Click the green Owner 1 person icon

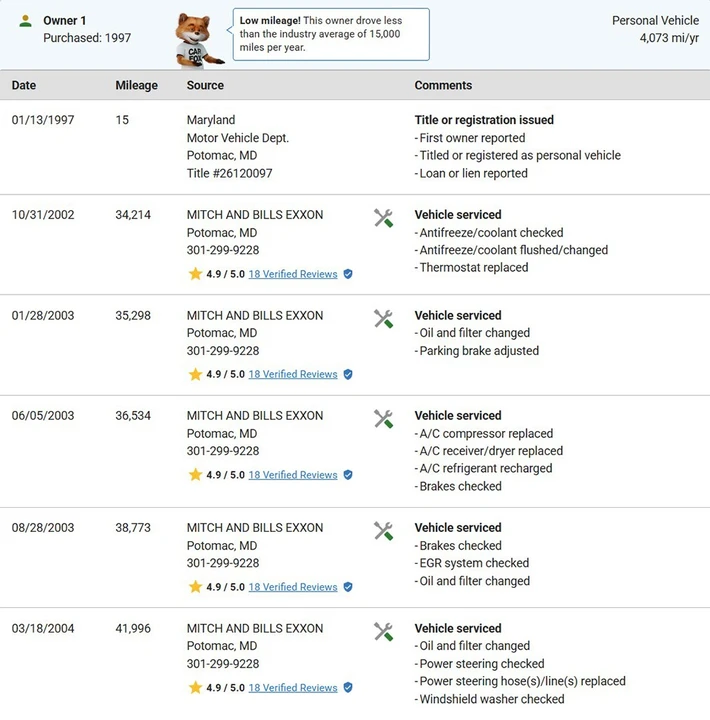26,21
